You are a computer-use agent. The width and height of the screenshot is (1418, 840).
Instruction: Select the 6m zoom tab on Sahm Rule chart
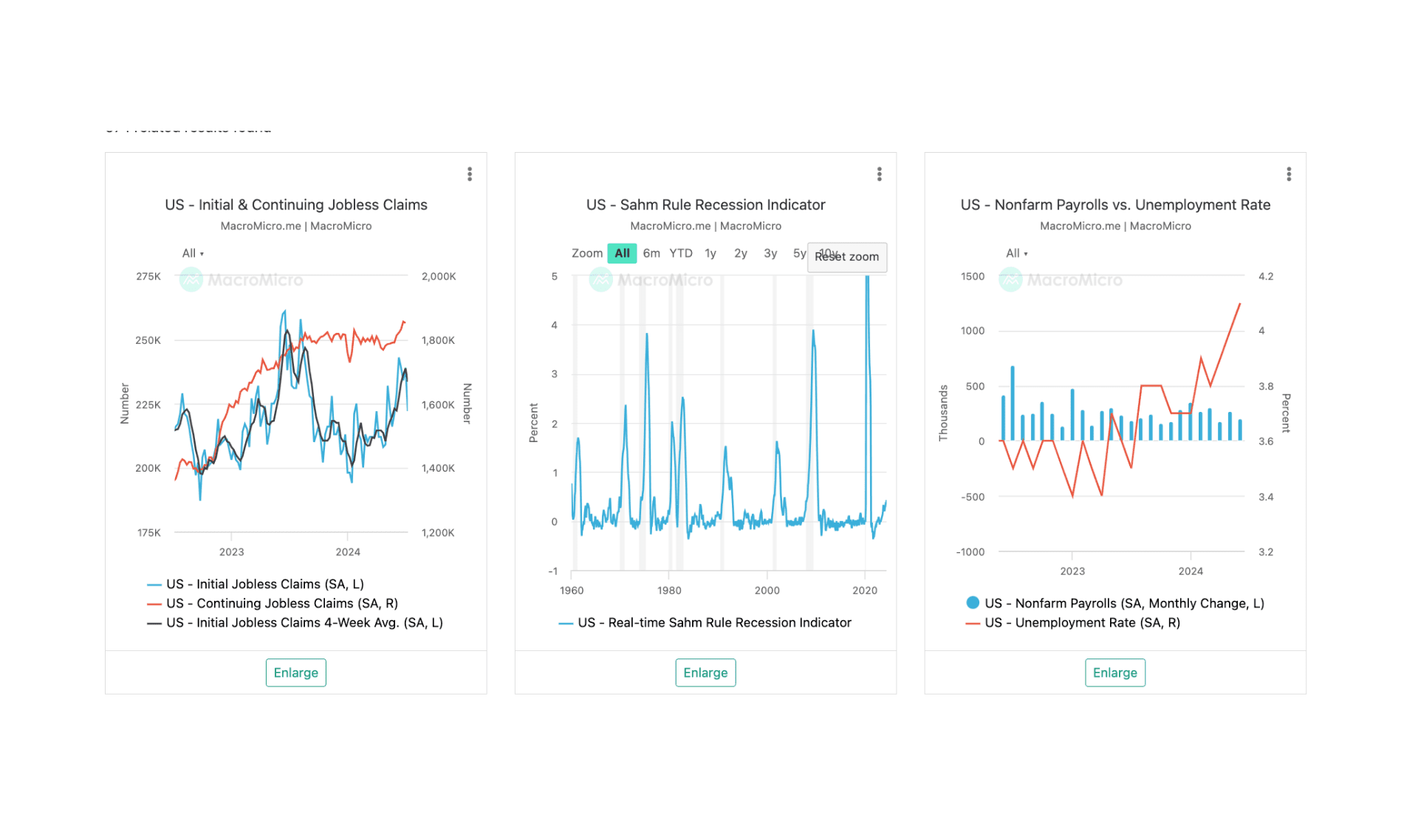pos(651,253)
